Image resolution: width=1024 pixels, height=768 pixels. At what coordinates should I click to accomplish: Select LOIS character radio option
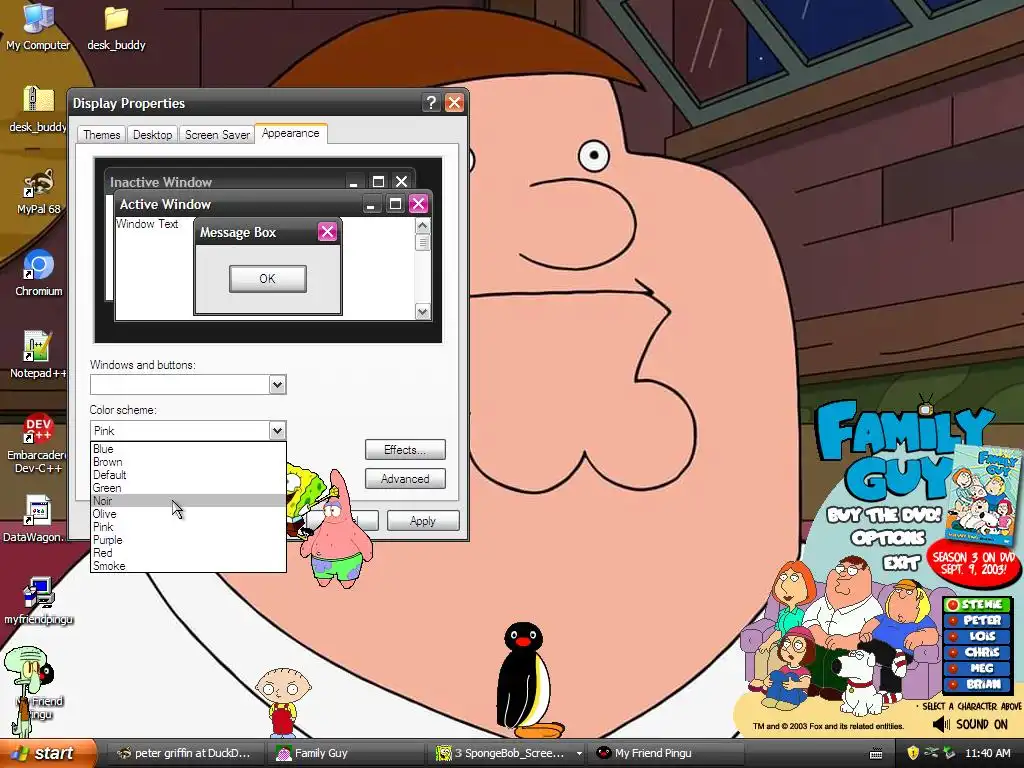(976, 636)
